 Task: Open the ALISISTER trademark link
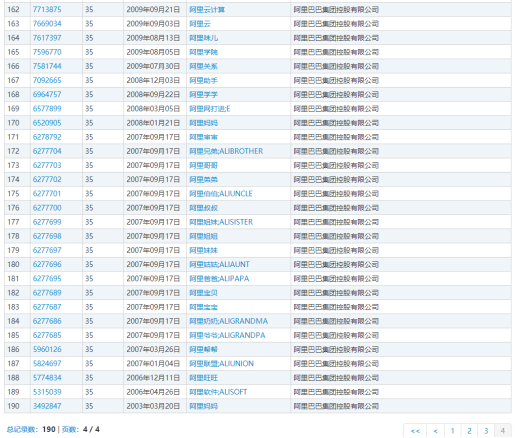point(221,222)
